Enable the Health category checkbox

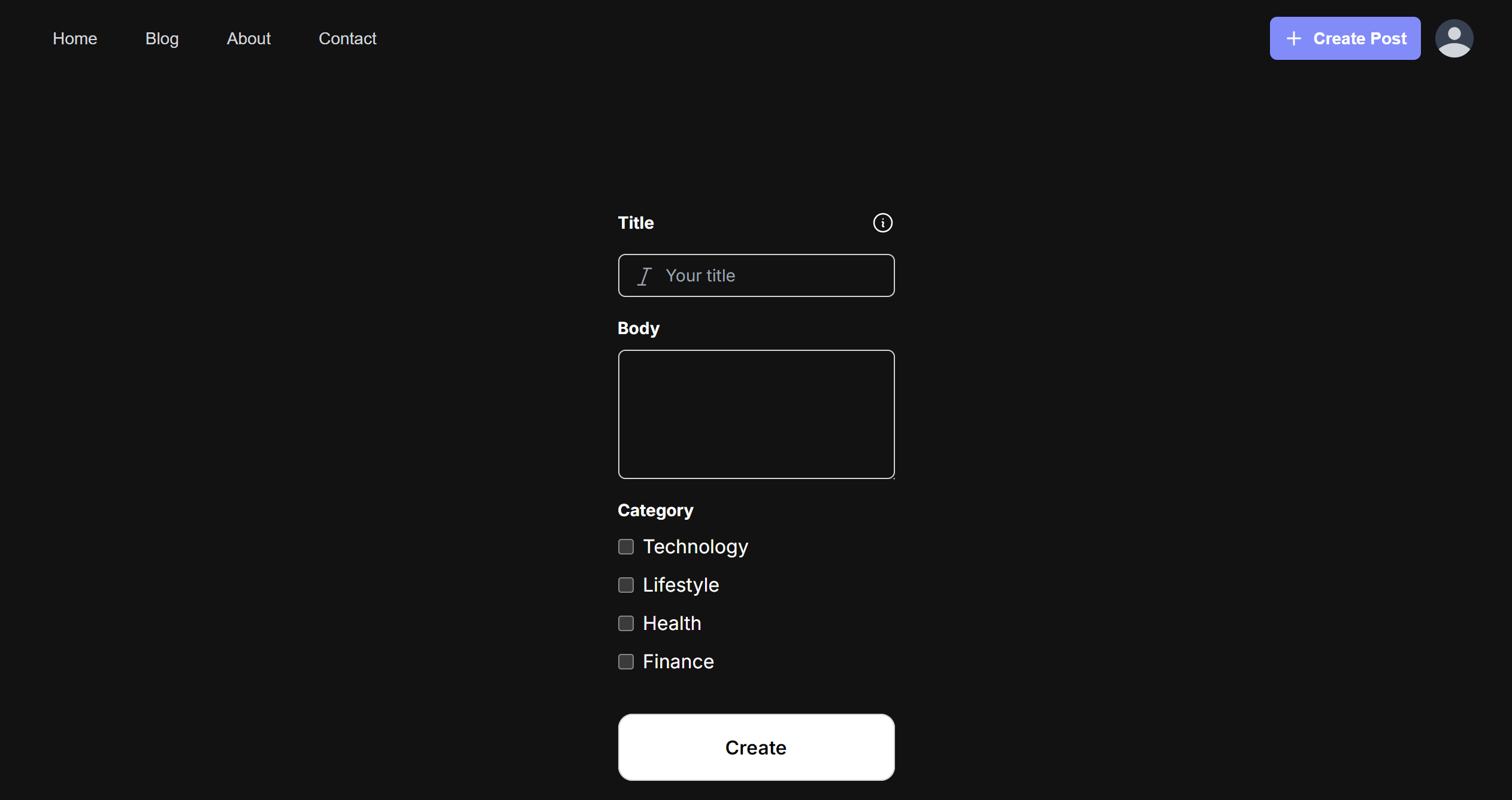click(x=626, y=622)
